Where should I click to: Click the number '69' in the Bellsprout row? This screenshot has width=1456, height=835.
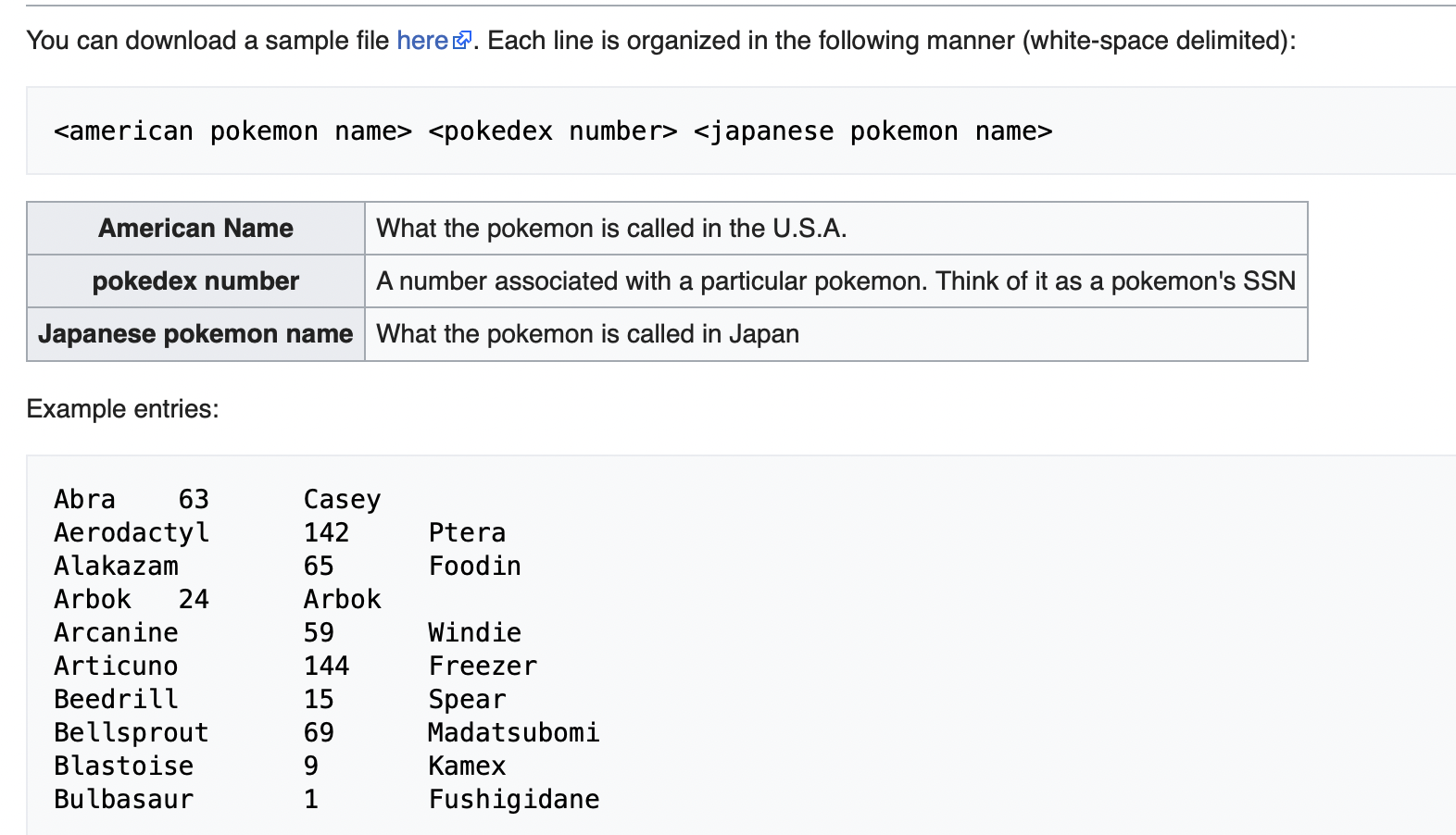[319, 733]
